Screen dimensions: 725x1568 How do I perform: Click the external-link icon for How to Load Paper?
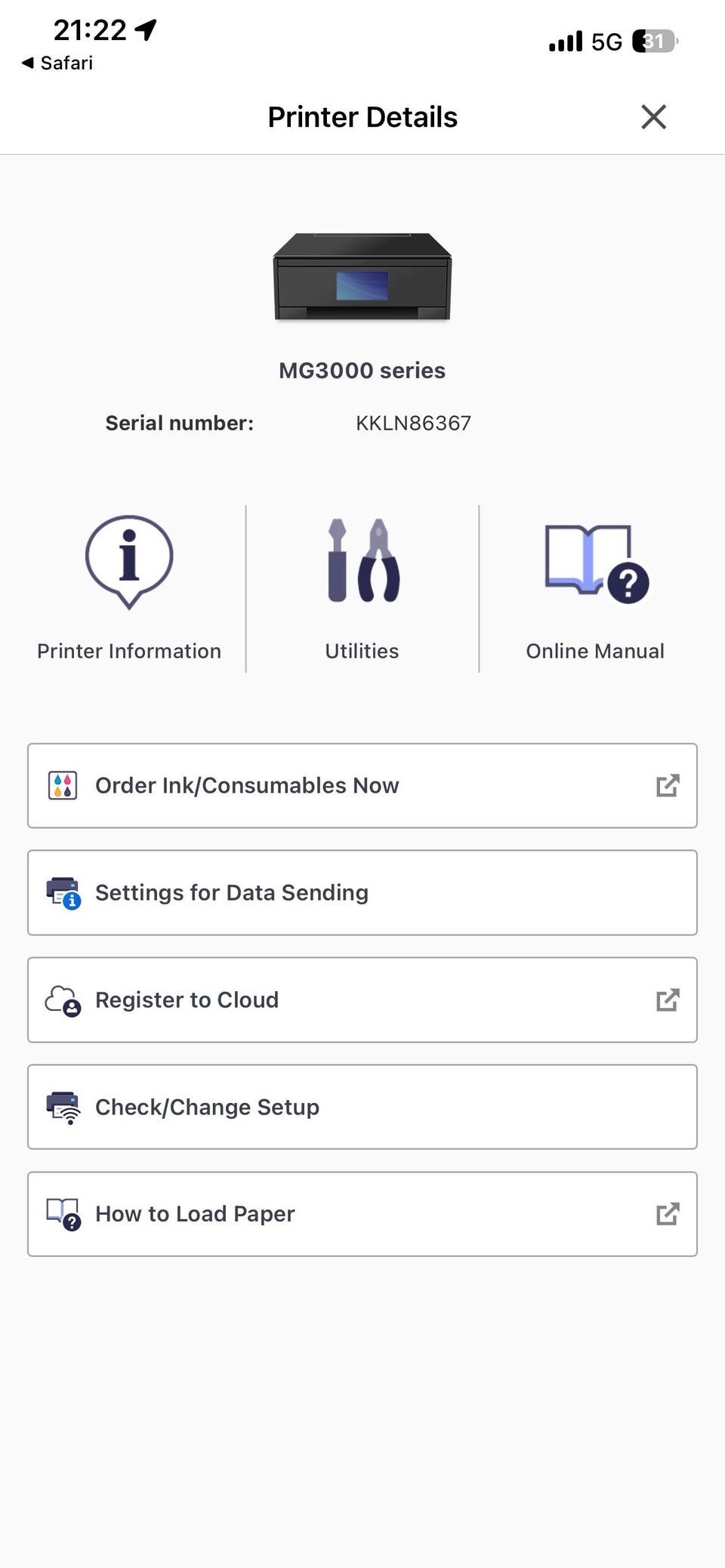coord(668,1214)
